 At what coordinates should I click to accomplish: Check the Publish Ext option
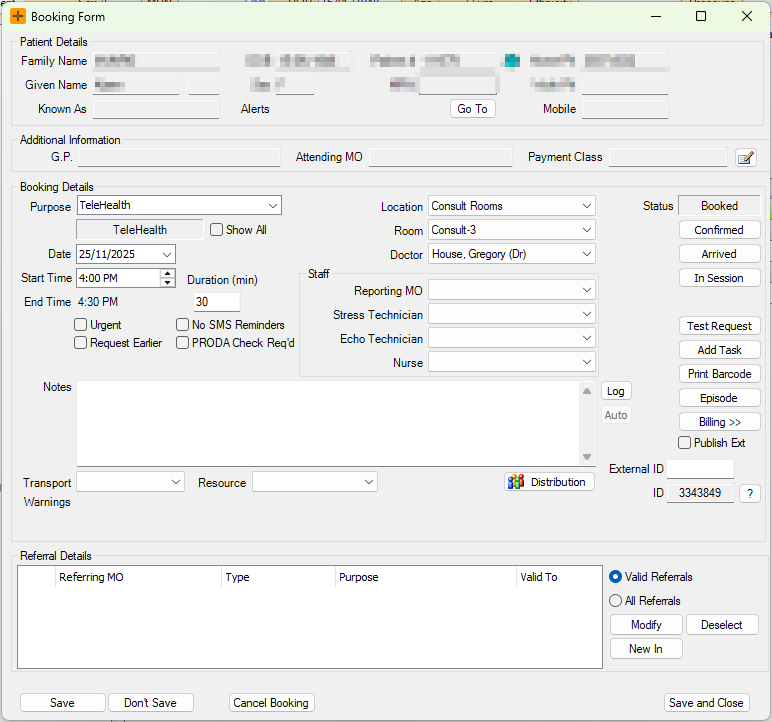pyautogui.click(x=685, y=443)
